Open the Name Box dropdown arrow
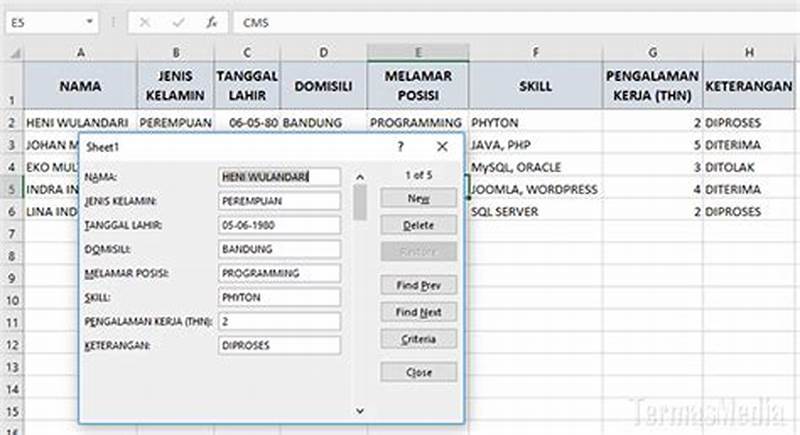Image resolution: width=800 pixels, height=435 pixels. 89,22
